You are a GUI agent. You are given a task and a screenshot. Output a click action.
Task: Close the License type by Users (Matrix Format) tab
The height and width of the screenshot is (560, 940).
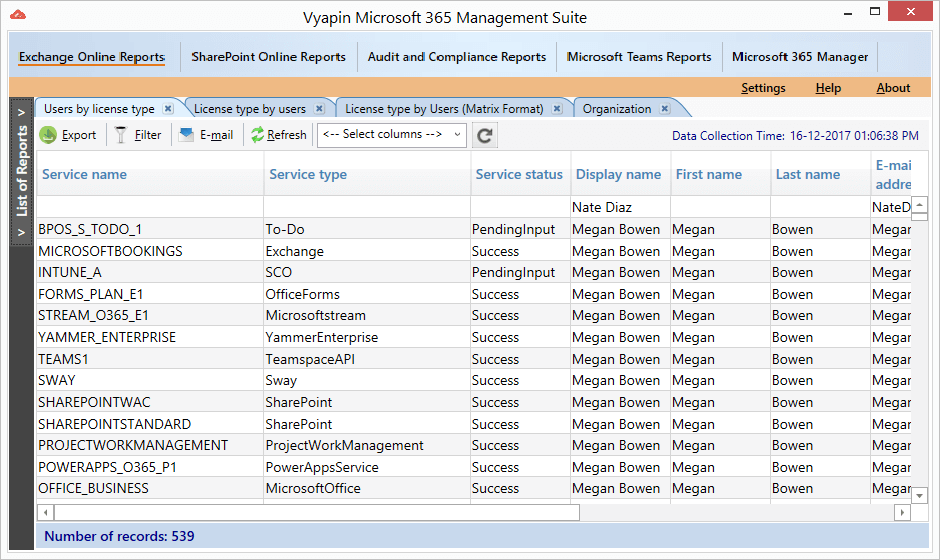(x=557, y=109)
